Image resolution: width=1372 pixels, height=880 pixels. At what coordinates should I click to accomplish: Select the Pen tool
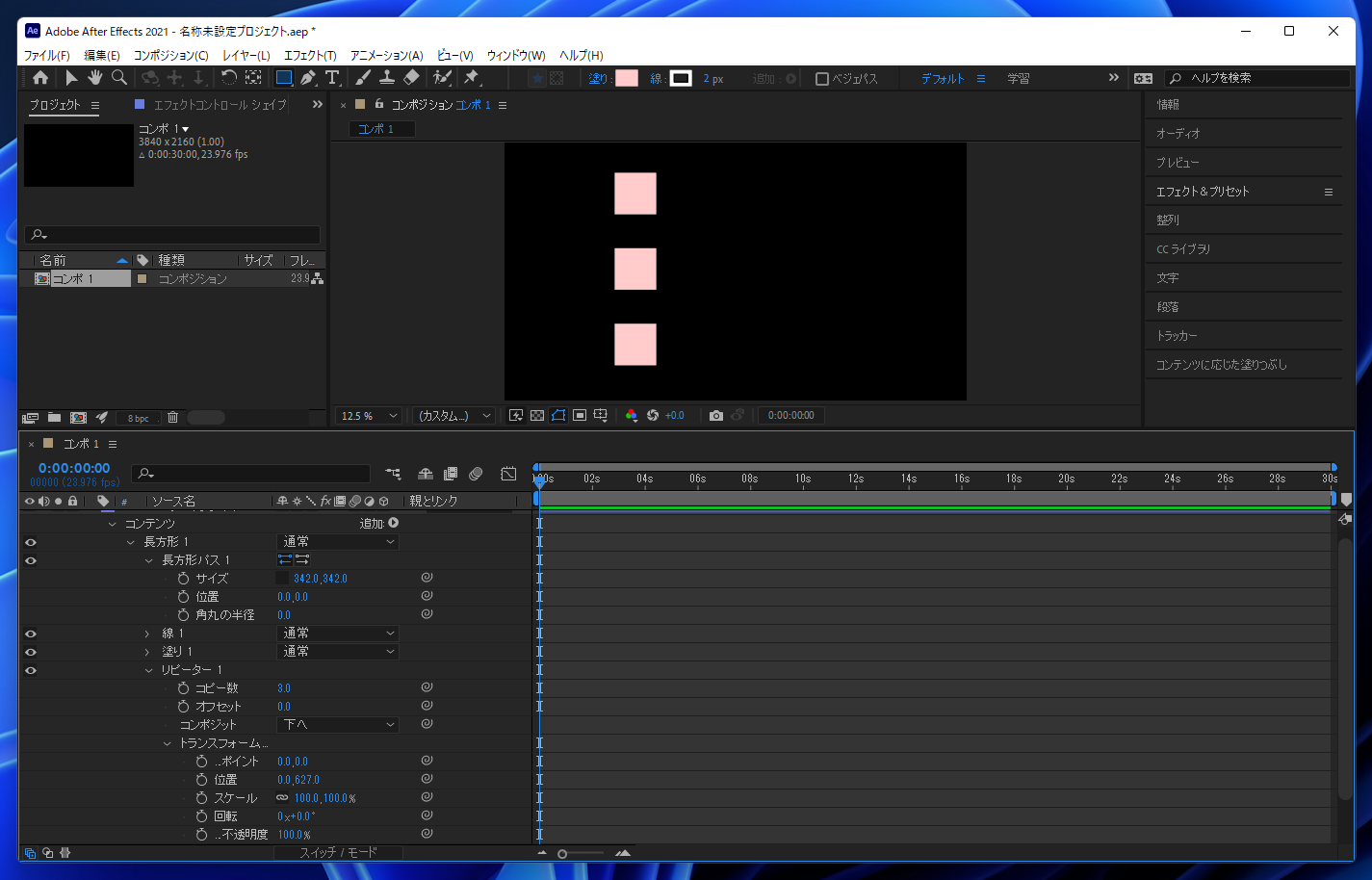pos(308,78)
